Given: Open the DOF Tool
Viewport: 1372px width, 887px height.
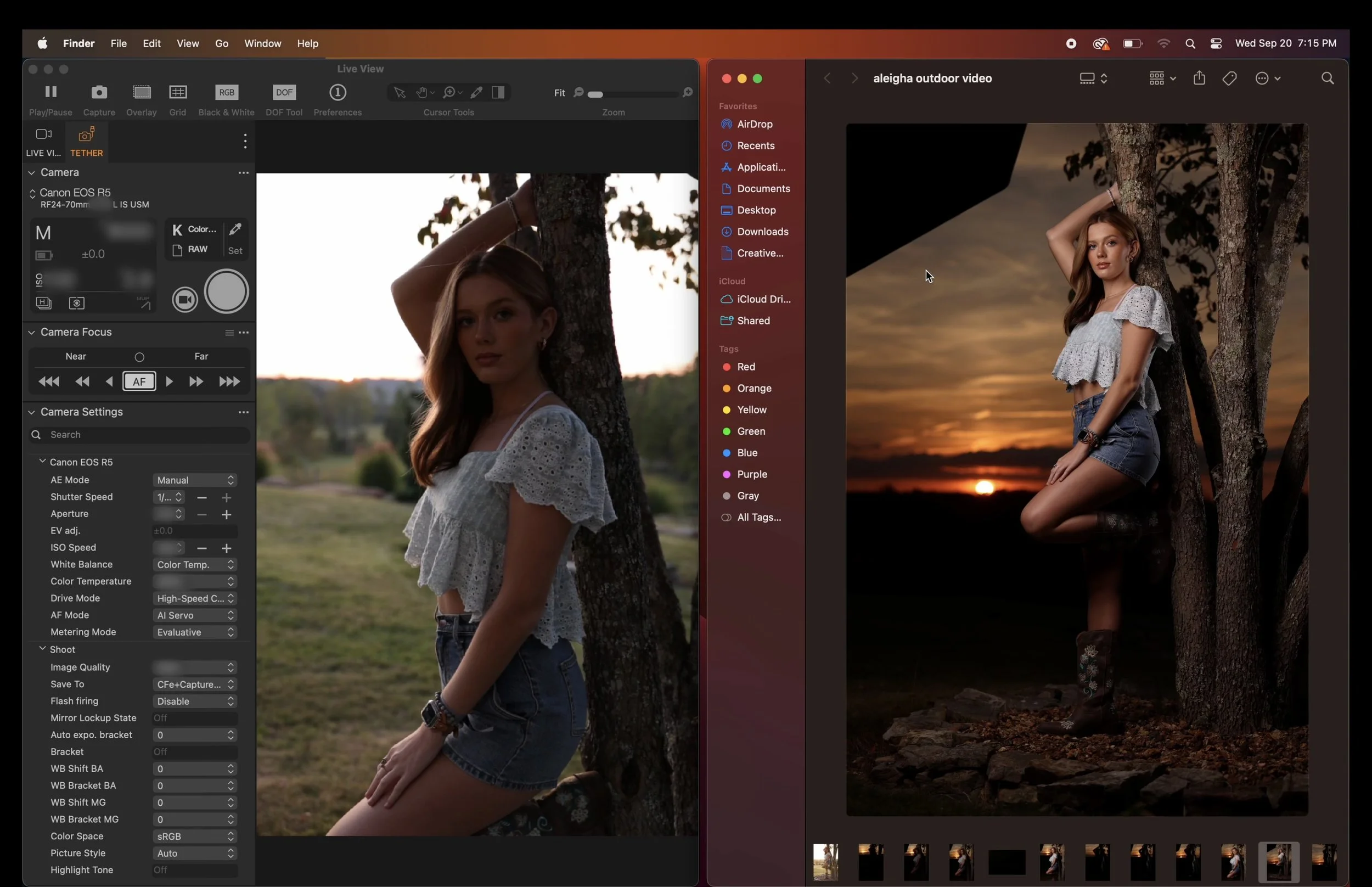Looking at the screenshot, I should pyautogui.click(x=284, y=92).
